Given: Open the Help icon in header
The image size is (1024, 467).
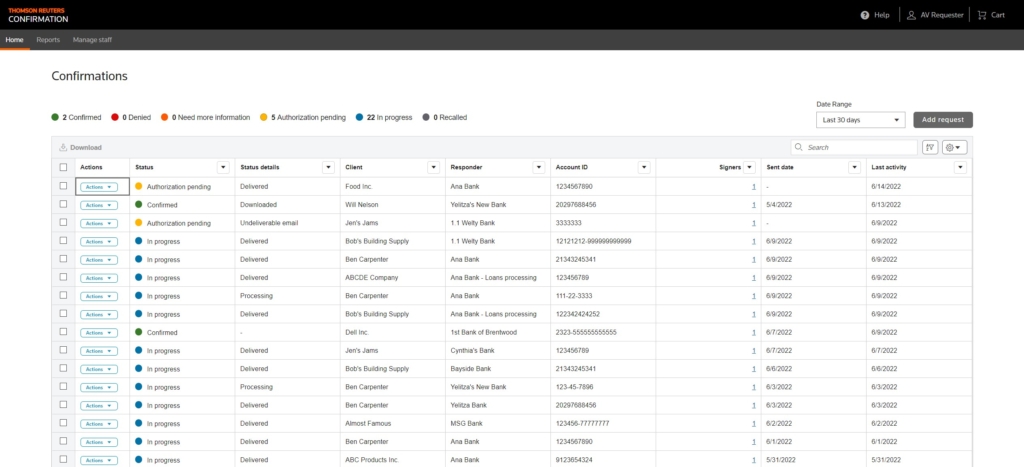Looking at the screenshot, I should point(865,15).
